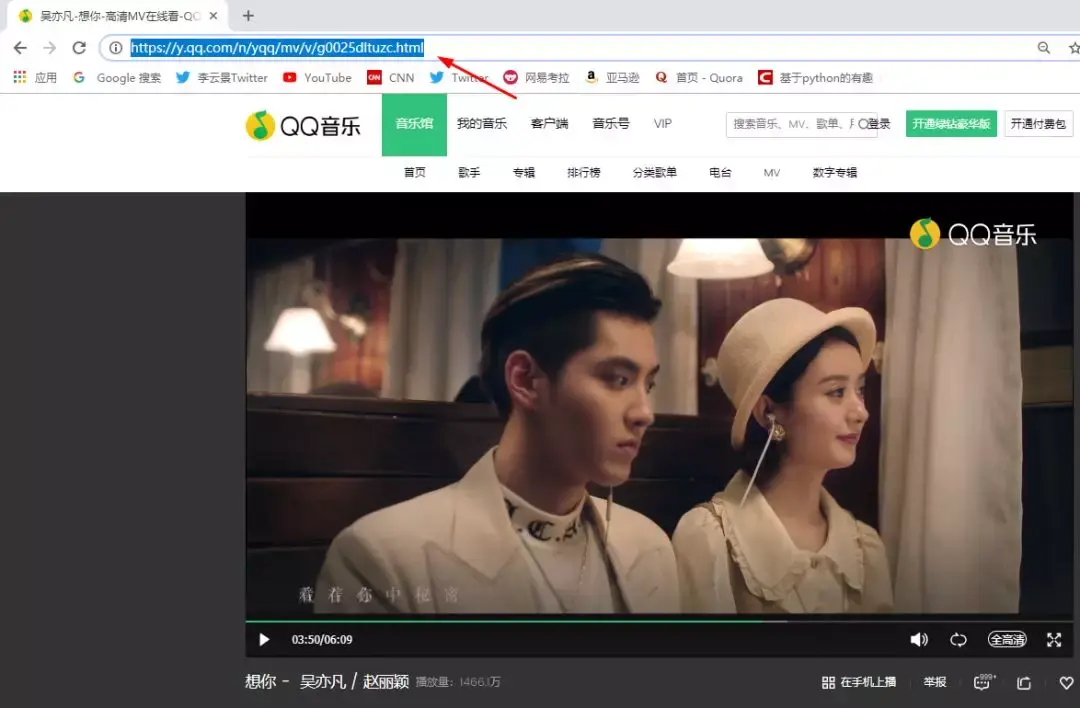Image resolution: width=1080 pixels, height=708 pixels.
Task: Open the Google 搜索 bookmark
Action: [x=117, y=77]
